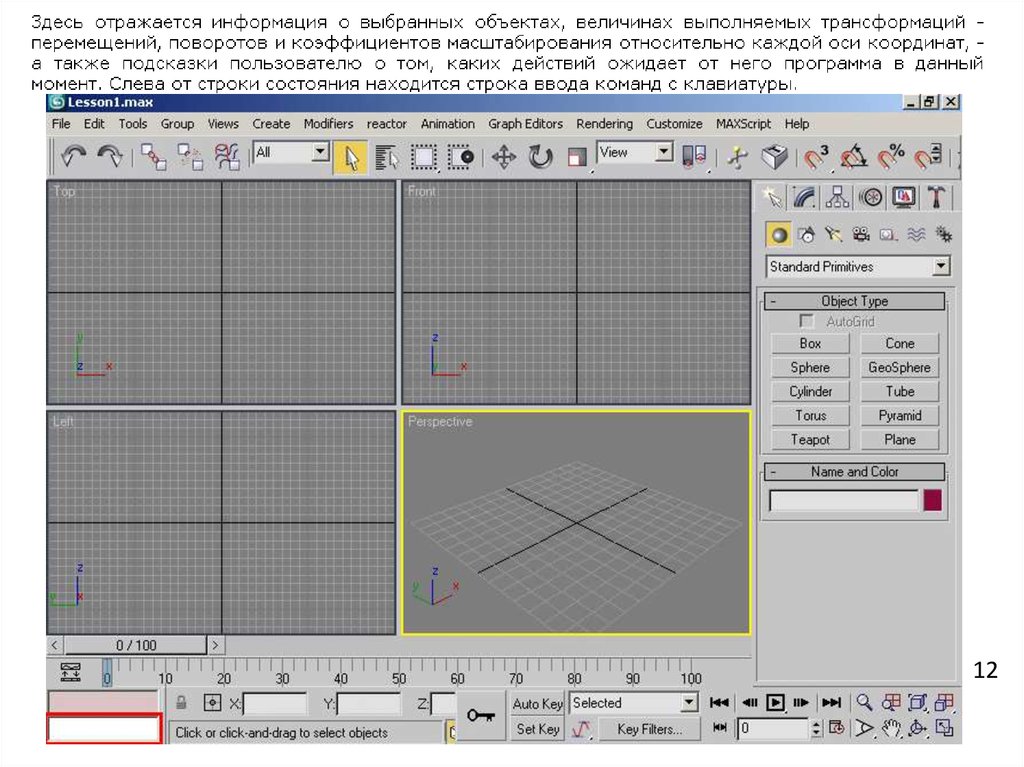This screenshot has height=767, width=1024.
Task: Click the object color swatch
Action: point(932,501)
